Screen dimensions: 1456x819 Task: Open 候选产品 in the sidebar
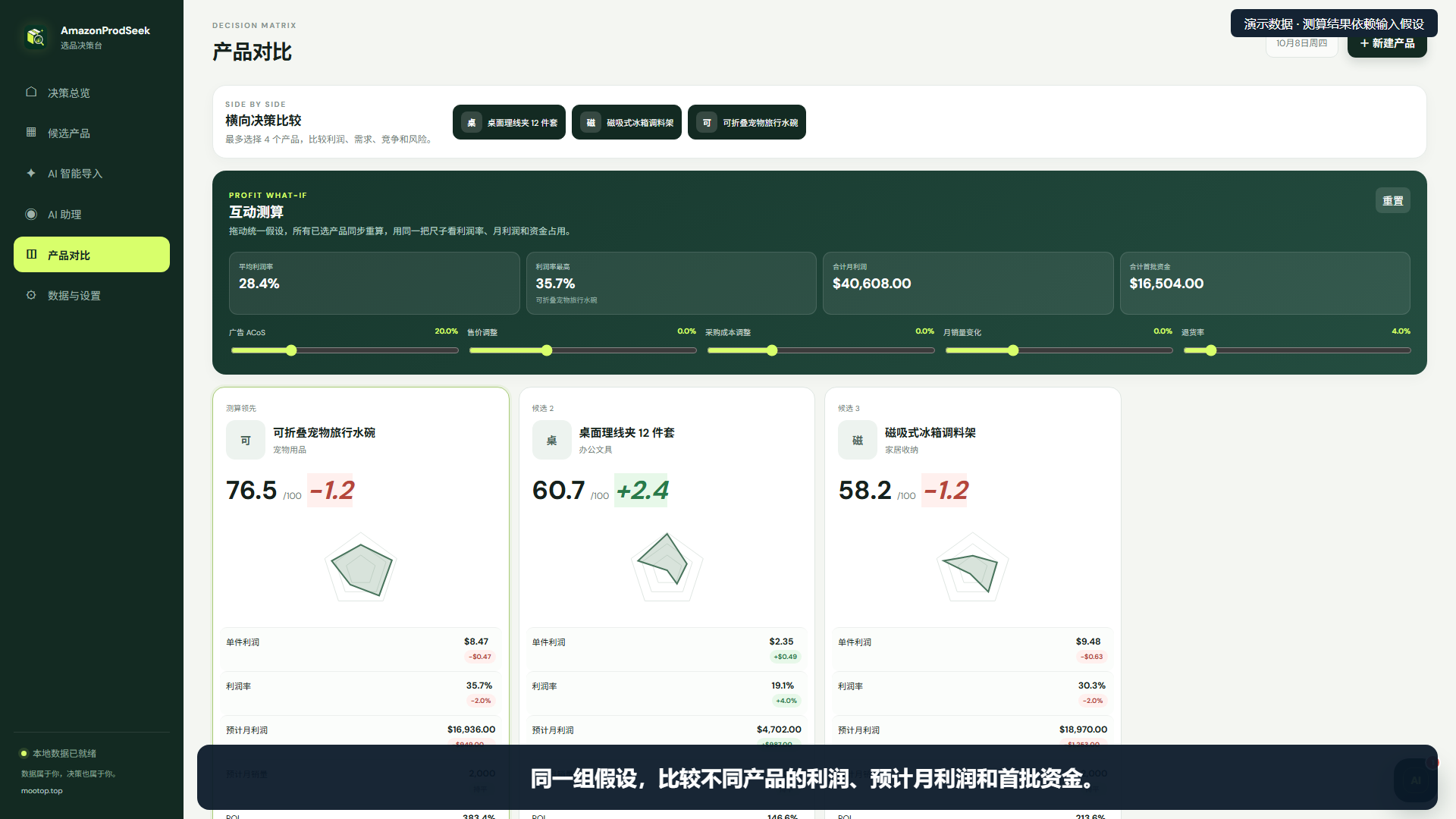(x=92, y=133)
